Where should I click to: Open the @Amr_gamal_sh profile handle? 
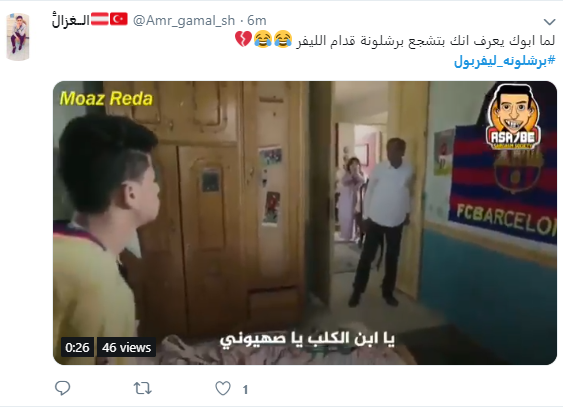[184, 20]
